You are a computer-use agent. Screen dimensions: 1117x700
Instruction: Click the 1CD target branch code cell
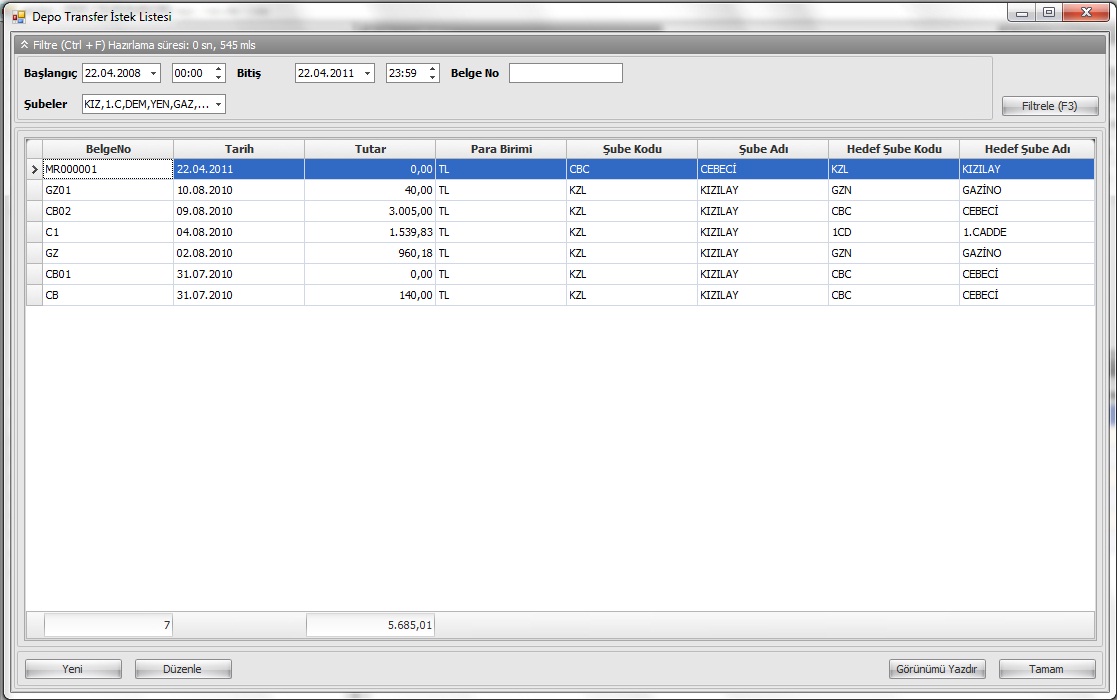(x=895, y=232)
